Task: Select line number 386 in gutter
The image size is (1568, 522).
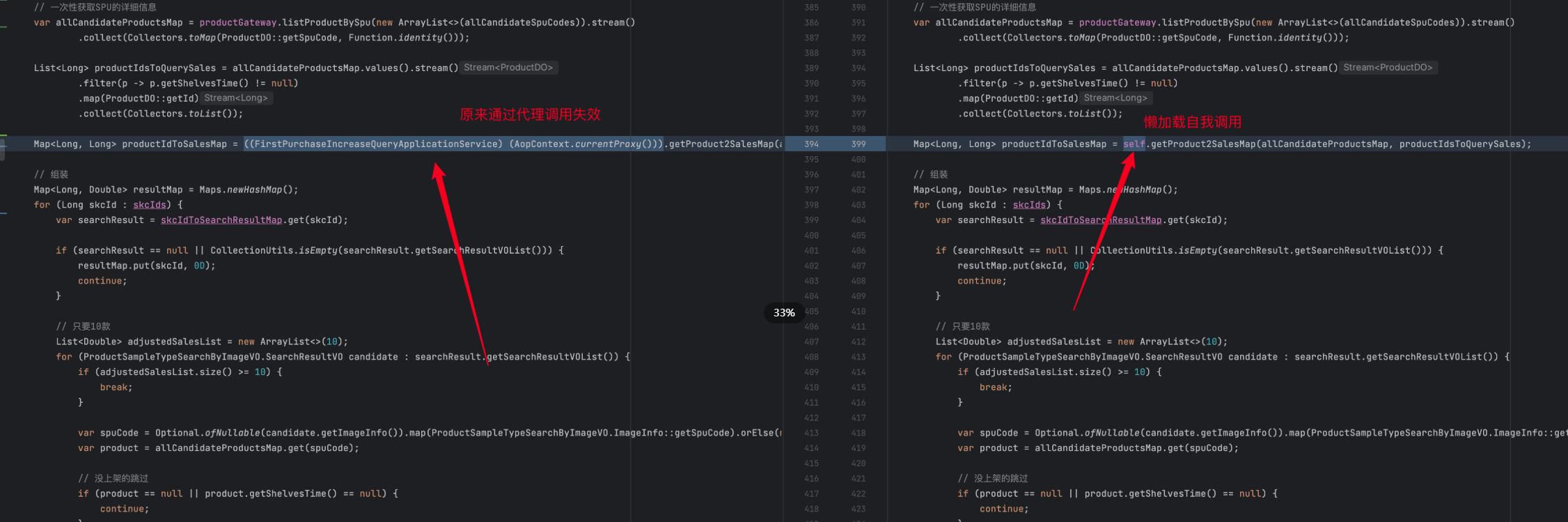Action: point(811,23)
